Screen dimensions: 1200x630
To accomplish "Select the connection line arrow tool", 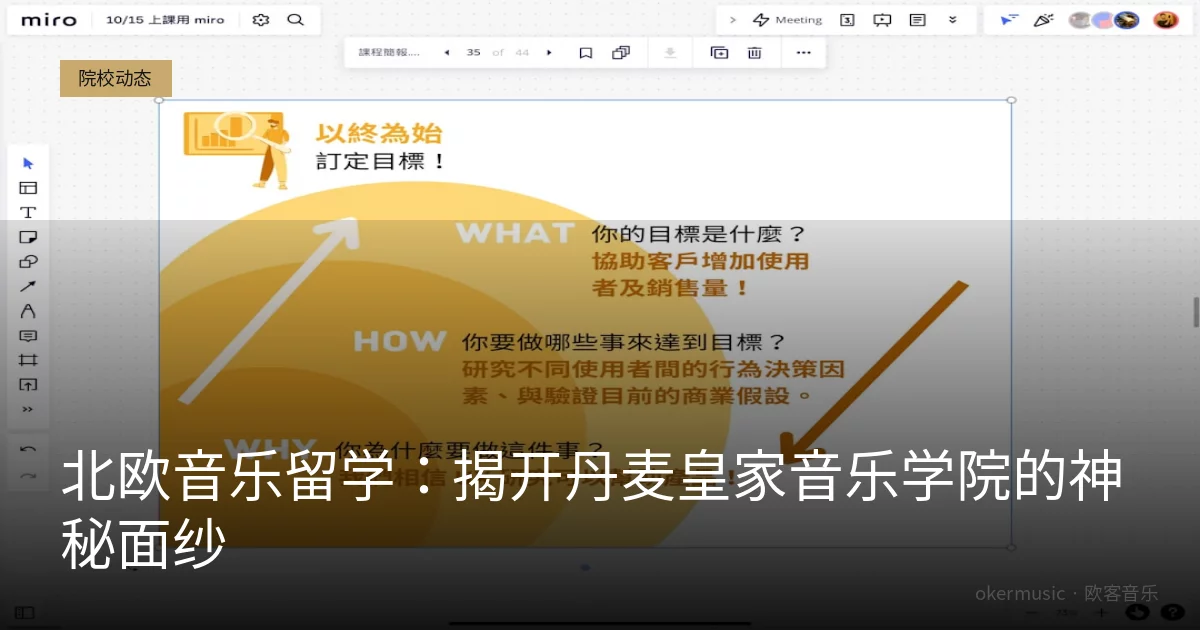I will pos(28,286).
